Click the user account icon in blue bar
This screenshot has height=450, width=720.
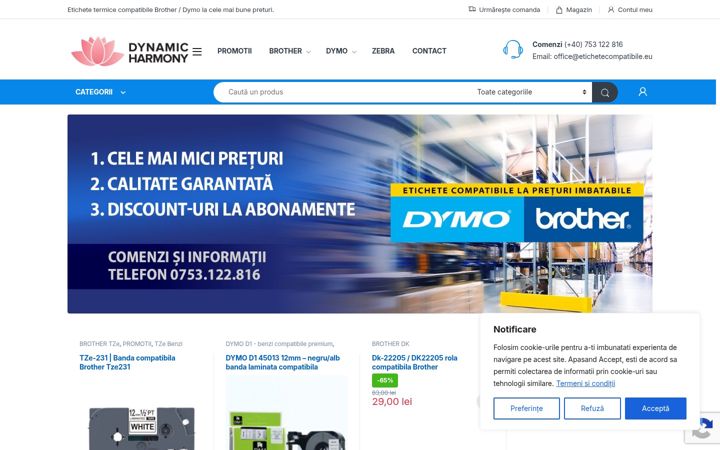(x=643, y=92)
